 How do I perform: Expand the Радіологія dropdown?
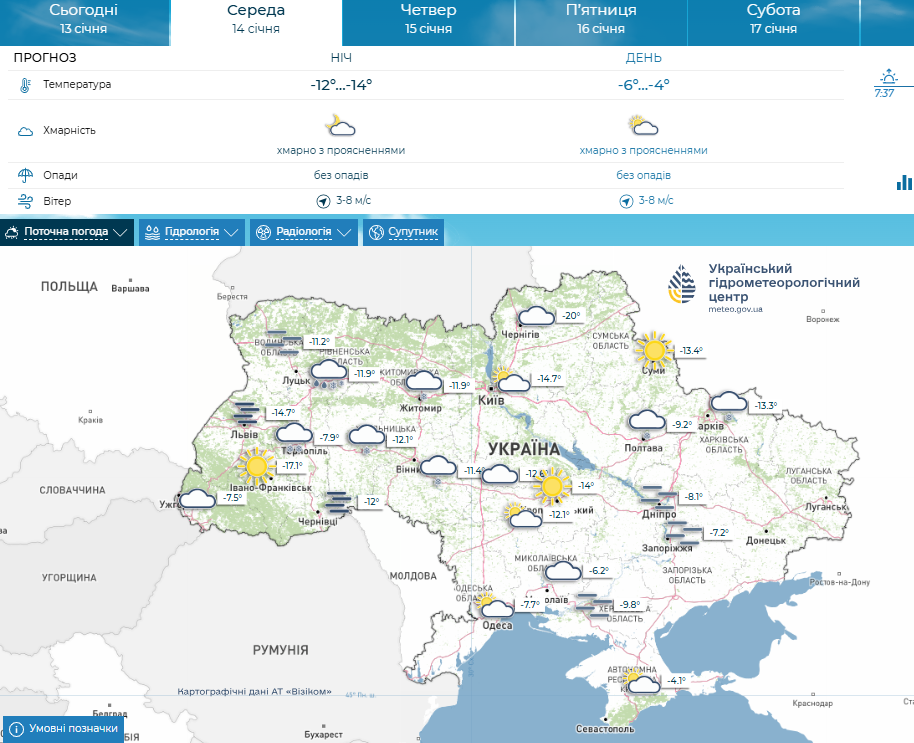tap(303, 233)
